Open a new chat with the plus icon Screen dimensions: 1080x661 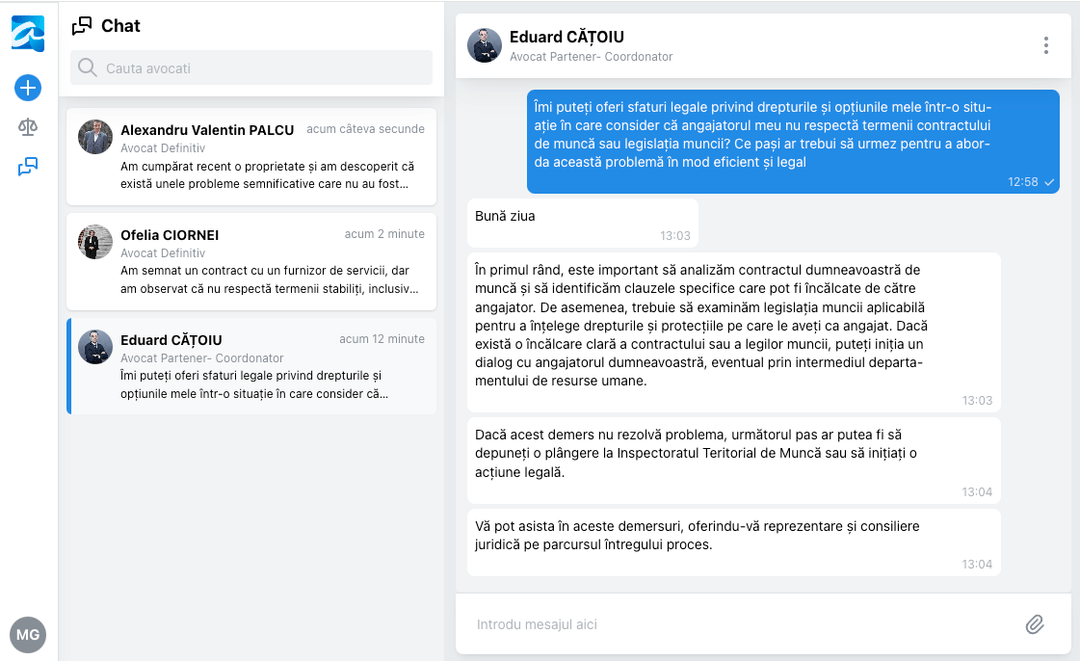pos(27,88)
